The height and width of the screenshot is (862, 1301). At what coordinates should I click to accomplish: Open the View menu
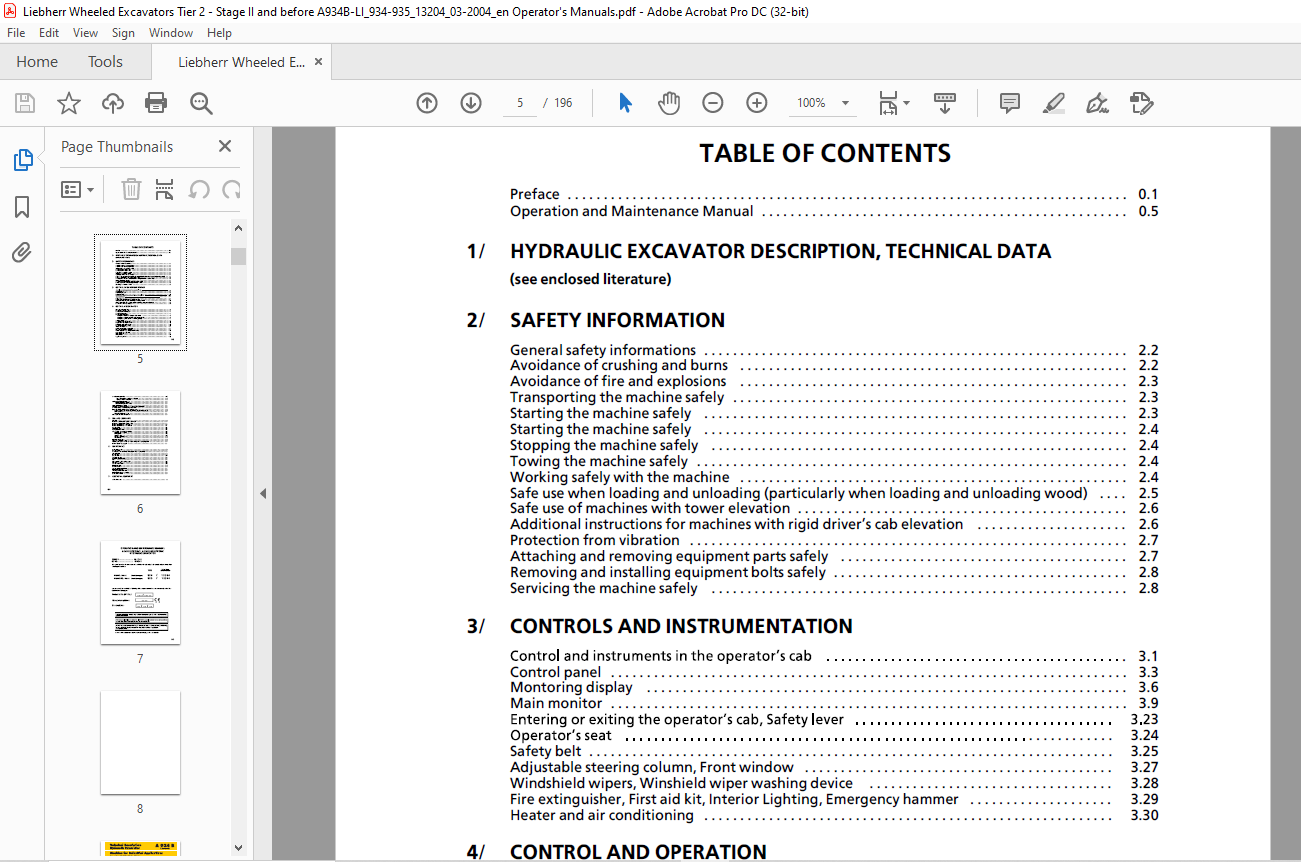tap(85, 33)
